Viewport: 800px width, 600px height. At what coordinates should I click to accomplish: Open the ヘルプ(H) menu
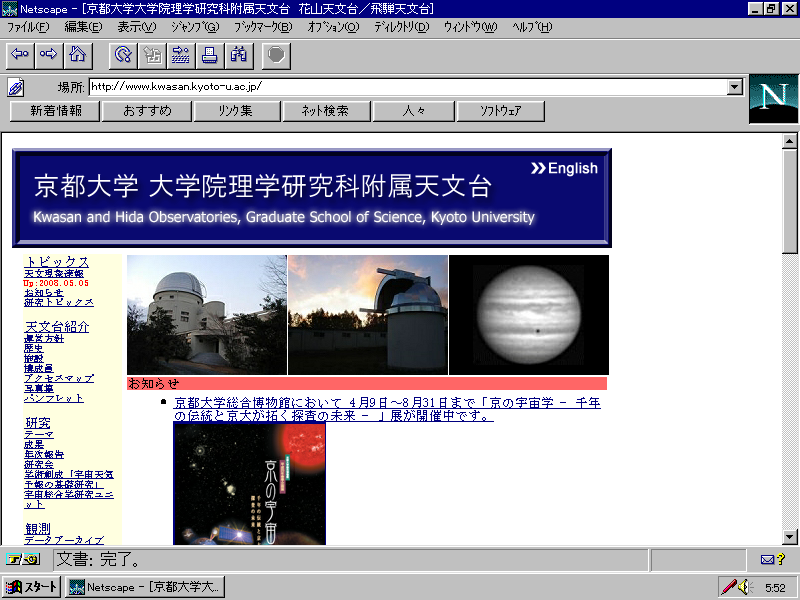(532, 27)
